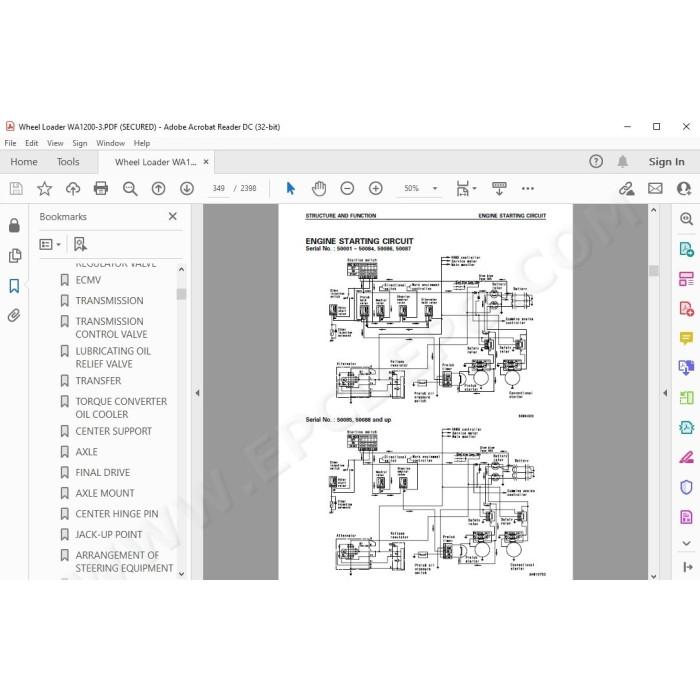The width and height of the screenshot is (700, 700).
Task: Open the Create PDF tool in right pane
Action: point(686,308)
